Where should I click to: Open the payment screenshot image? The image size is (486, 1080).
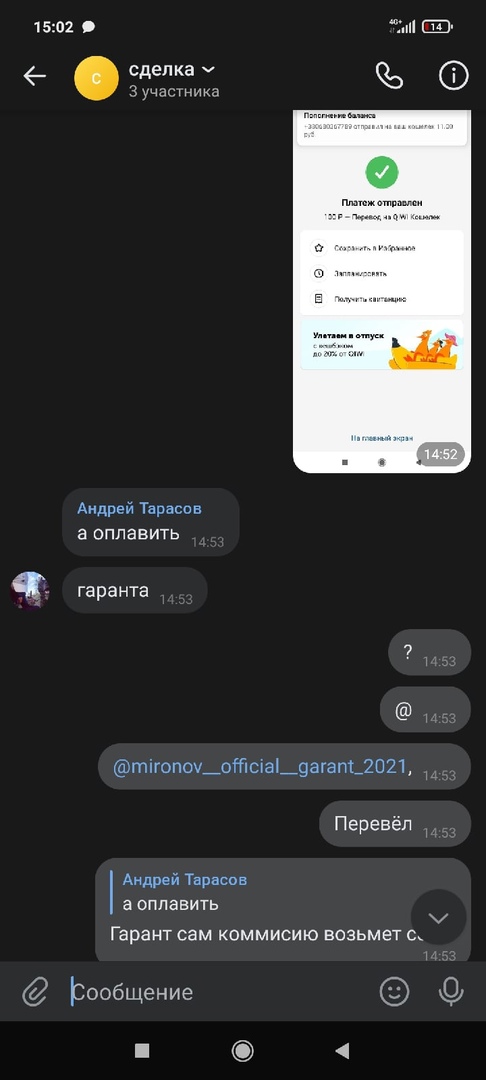pos(382,291)
